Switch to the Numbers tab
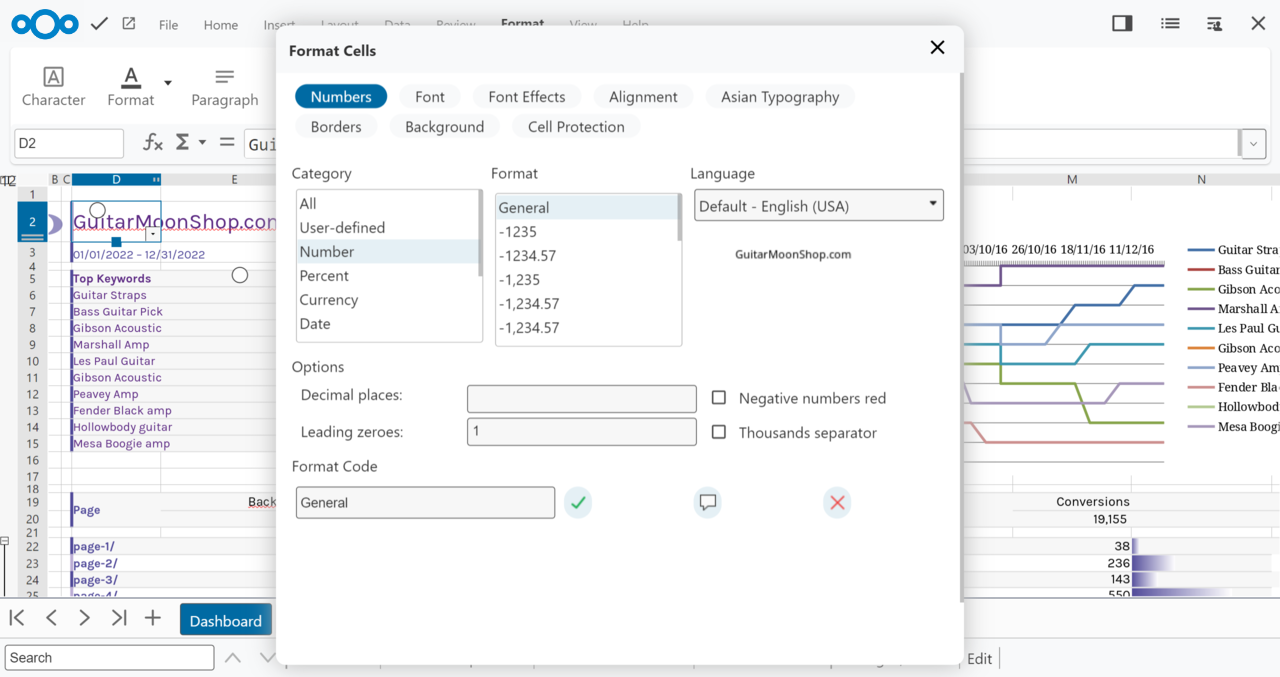This screenshot has height=677, width=1280. tap(341, 96)
